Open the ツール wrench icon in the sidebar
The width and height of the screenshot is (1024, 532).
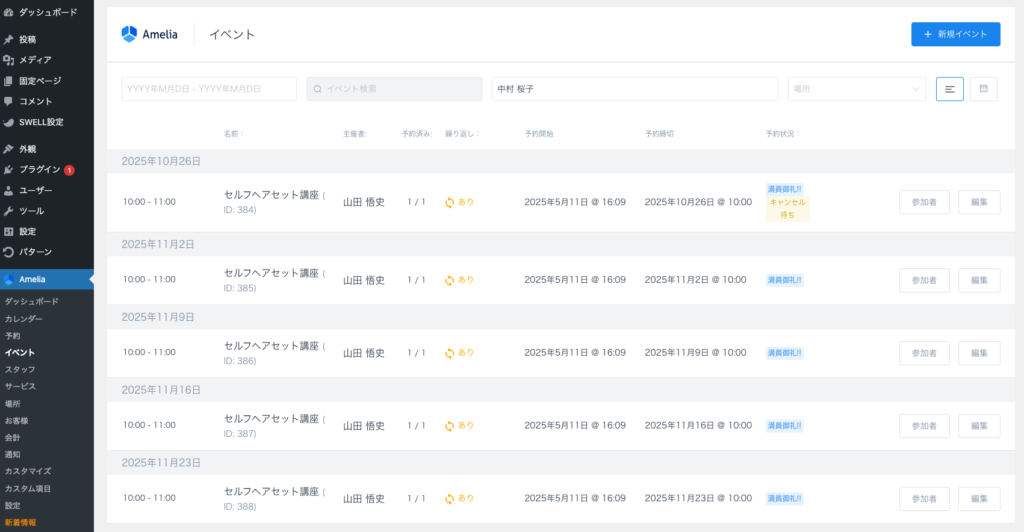[x=9, y=211]
